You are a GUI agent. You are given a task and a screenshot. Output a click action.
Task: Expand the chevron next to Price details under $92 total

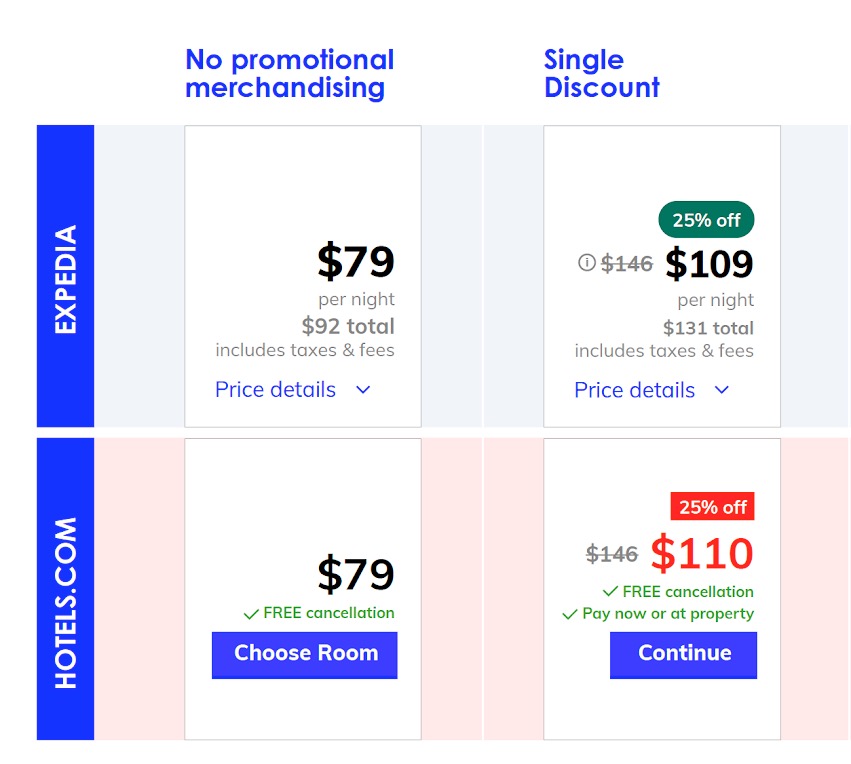point(363,390)
